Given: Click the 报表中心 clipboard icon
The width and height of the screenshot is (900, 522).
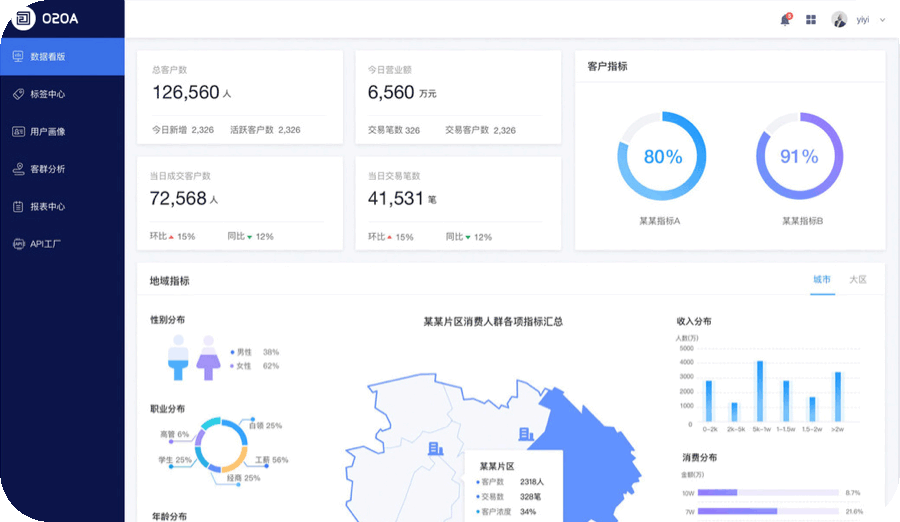Looking at the screenshot, I should (18, 206).
